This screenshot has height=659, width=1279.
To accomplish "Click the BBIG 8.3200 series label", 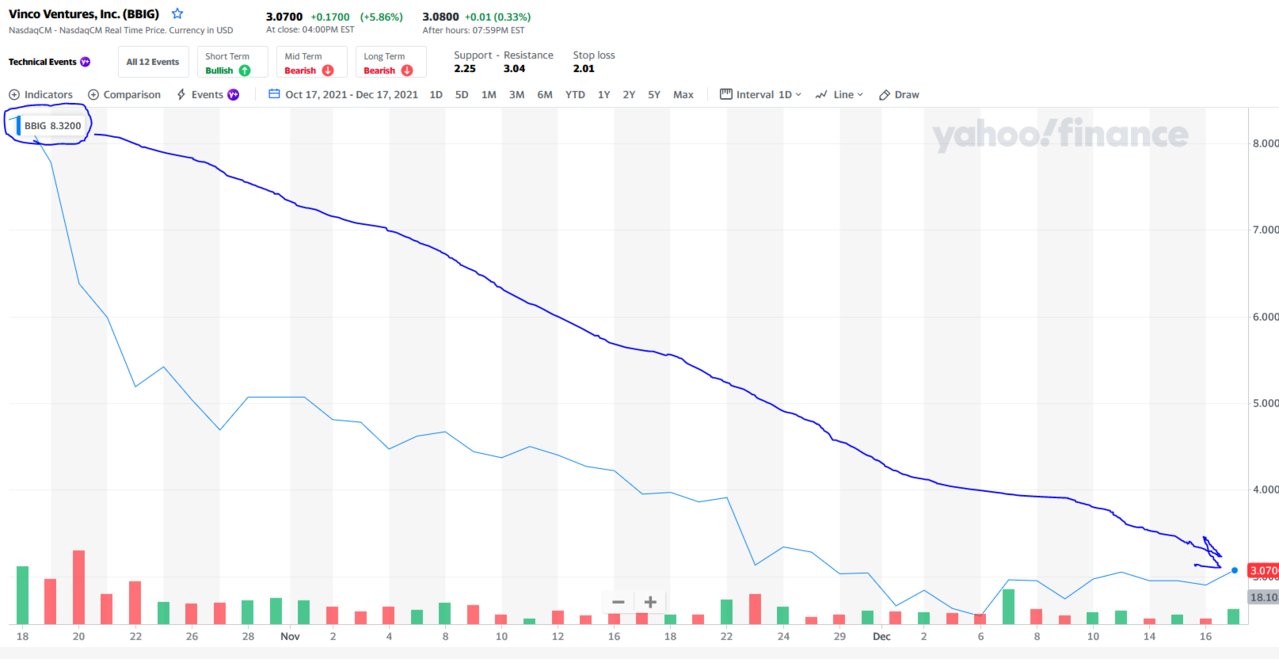I will click(x=52, y=126).
